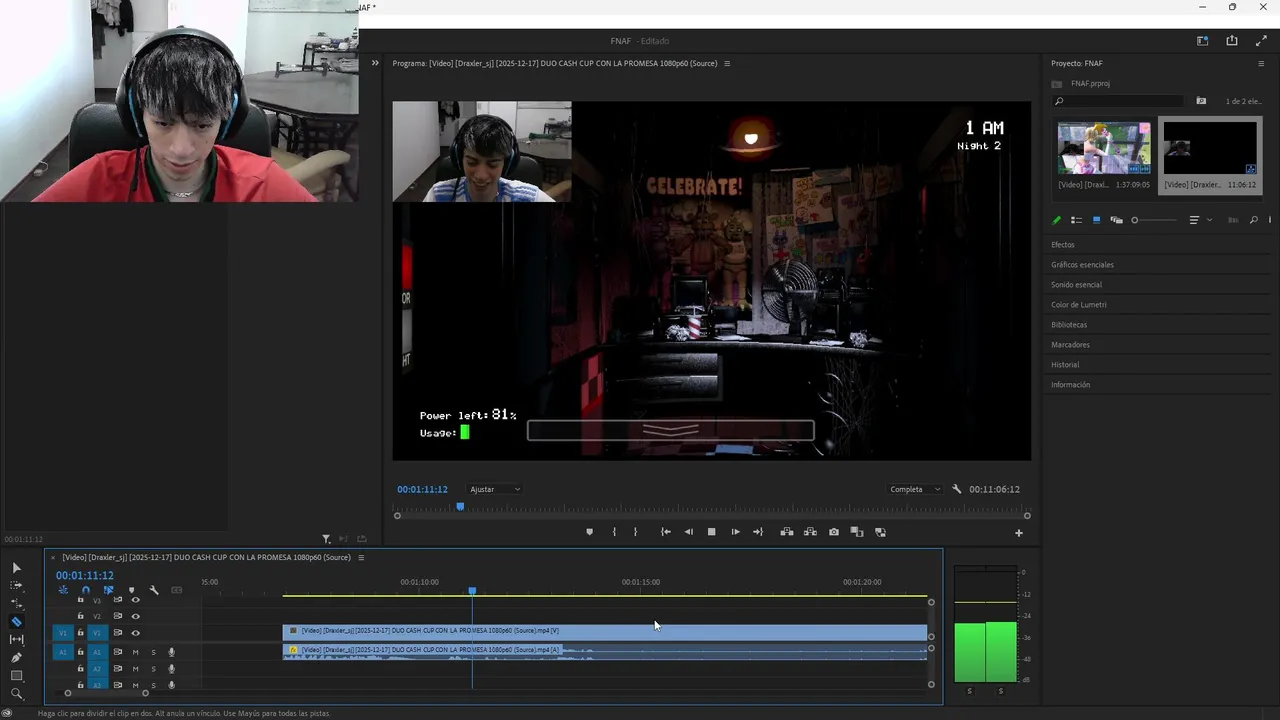Export a frame with camera icon
Screen dimensions: 1280x720
tap(834, 532)
